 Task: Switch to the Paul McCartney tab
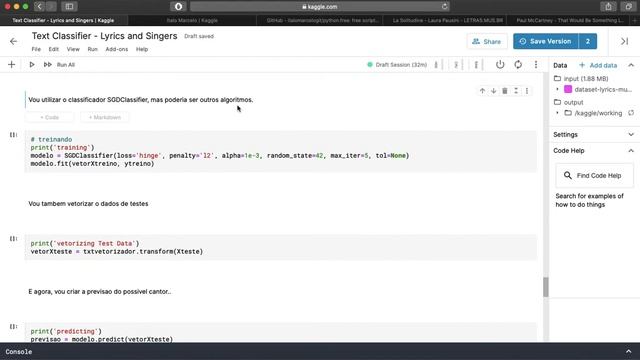point(569,20)
